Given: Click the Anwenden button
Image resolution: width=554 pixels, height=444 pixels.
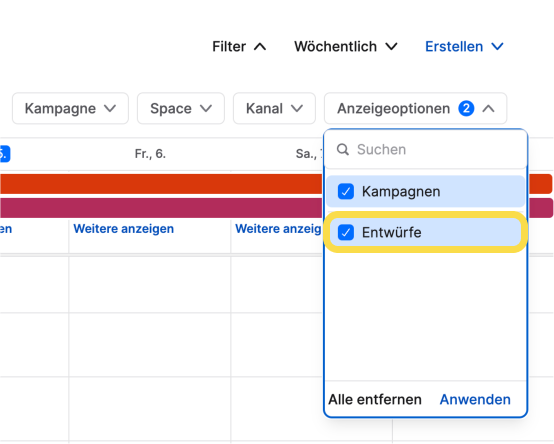Looking at the screenshot, I should [475, 399].
